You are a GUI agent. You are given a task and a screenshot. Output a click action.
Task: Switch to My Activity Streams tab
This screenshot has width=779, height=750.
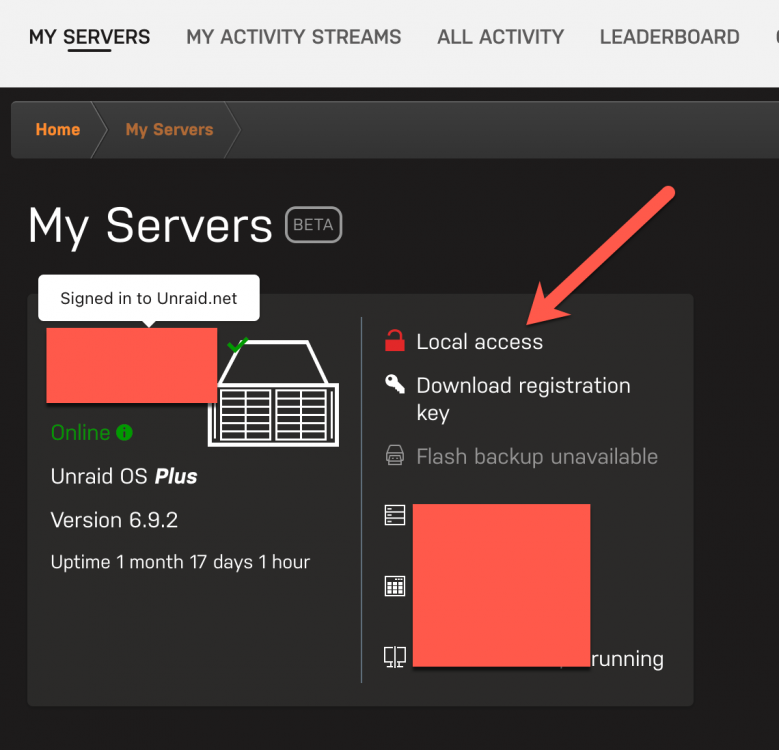[294, 37]
